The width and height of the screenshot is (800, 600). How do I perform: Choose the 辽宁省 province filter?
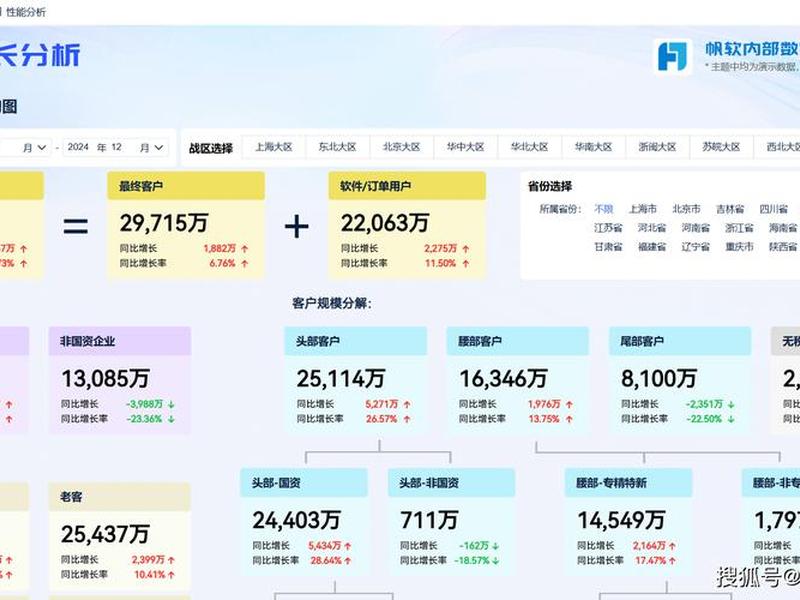click(696, 247)
